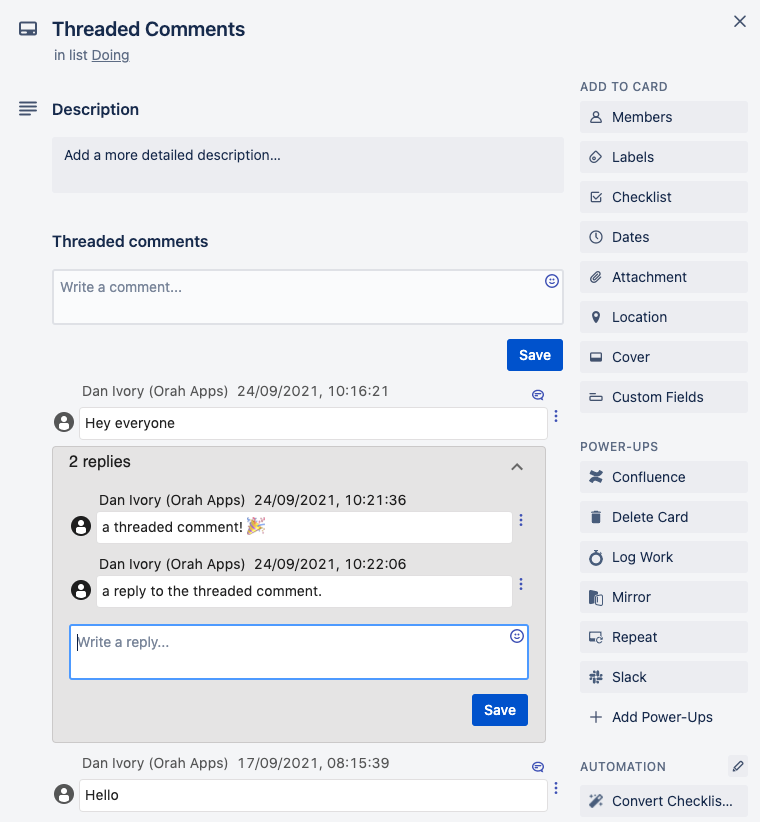The image size is (760, 822).
Task: Save the threaded reply
Action: [499, 710]
